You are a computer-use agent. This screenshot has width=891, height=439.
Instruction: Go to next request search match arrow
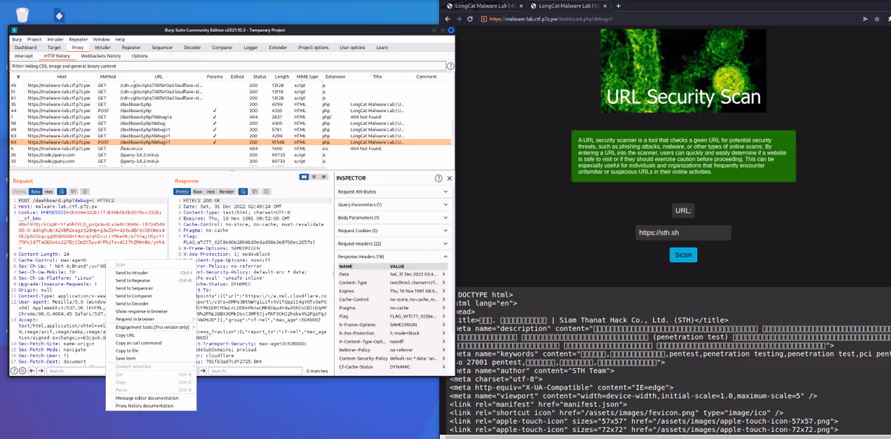coord(41,371)
